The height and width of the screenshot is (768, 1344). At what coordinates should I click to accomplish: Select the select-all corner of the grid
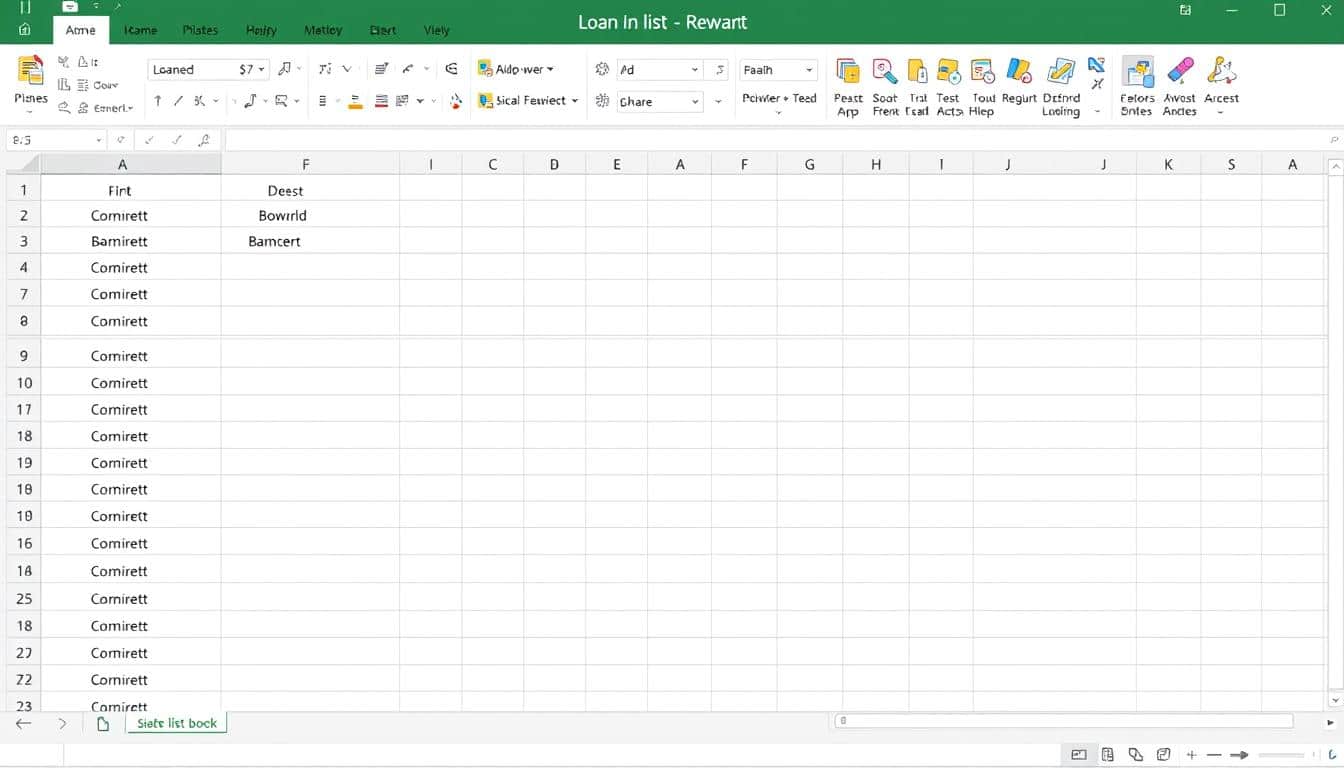click(24, 165)
